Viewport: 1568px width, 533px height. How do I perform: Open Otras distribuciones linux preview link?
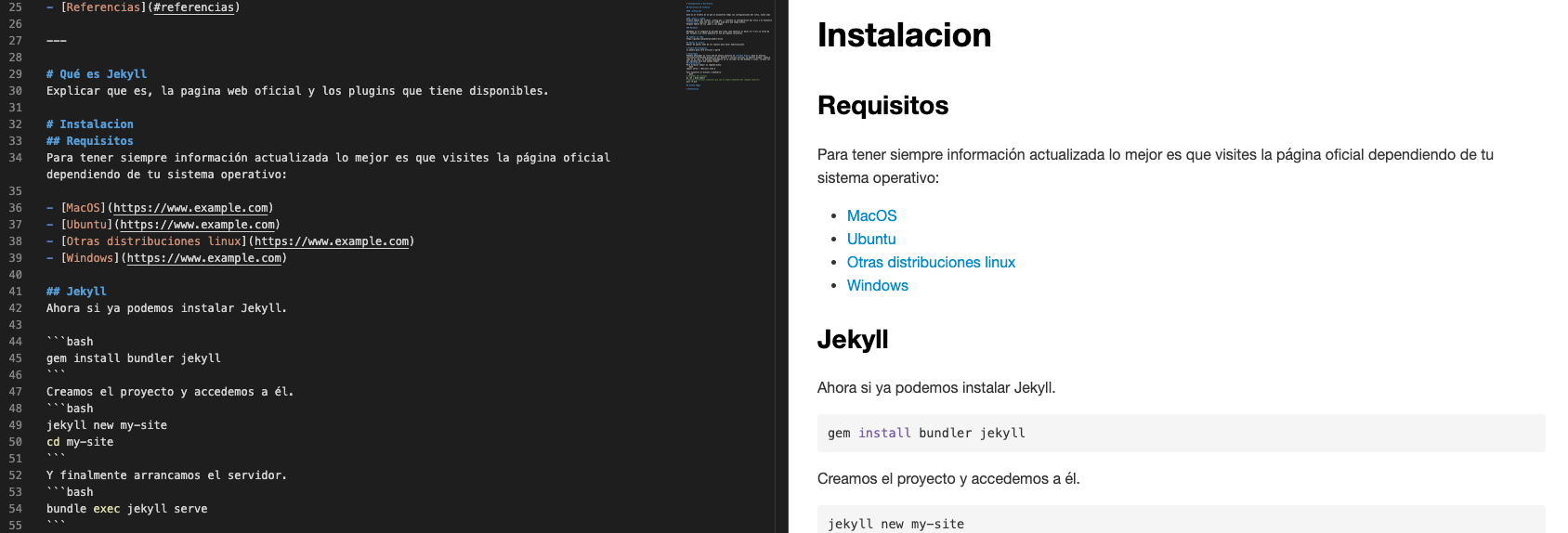[x=931, y=262]
